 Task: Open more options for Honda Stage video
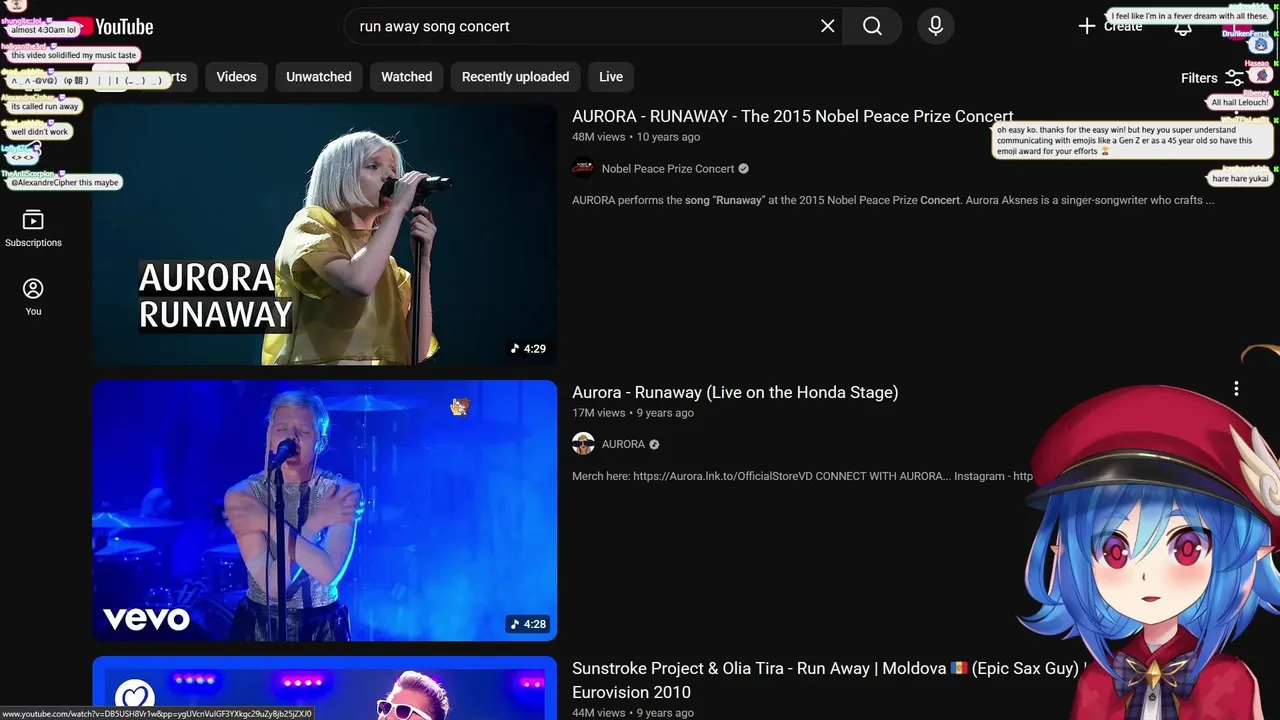[1236, 389]
